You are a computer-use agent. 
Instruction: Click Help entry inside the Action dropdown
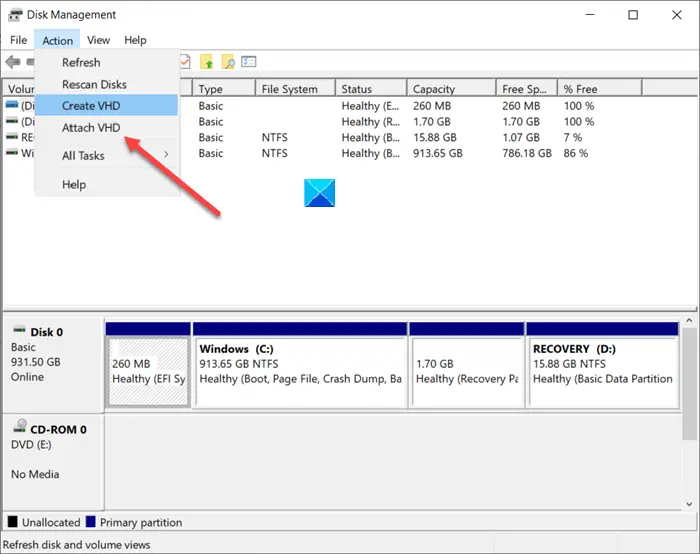(106, 184)
